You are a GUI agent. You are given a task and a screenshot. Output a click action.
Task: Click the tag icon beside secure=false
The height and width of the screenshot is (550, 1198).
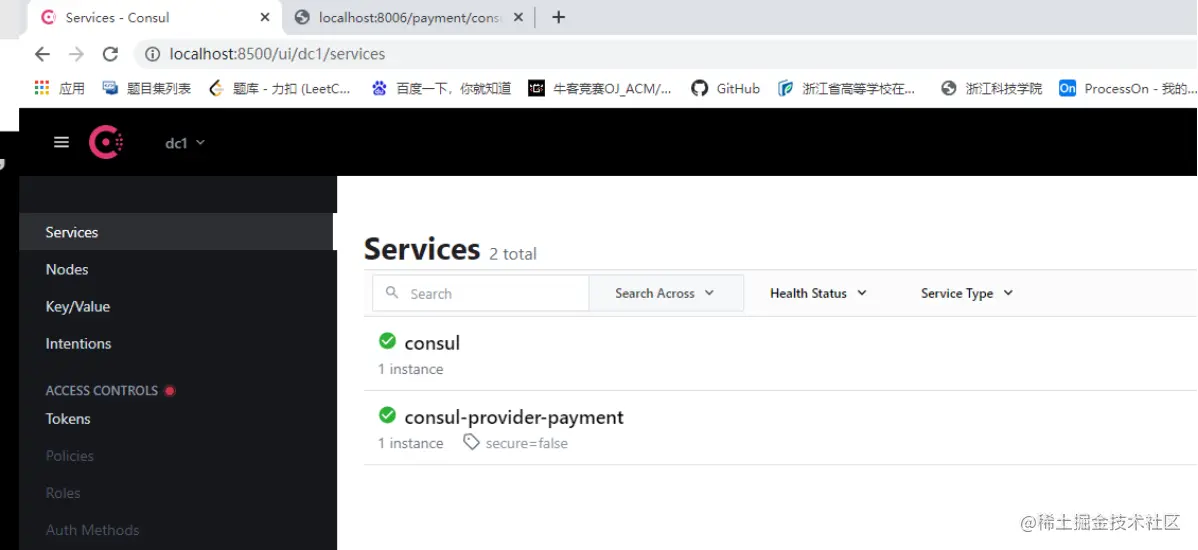(x=471, y=442)
